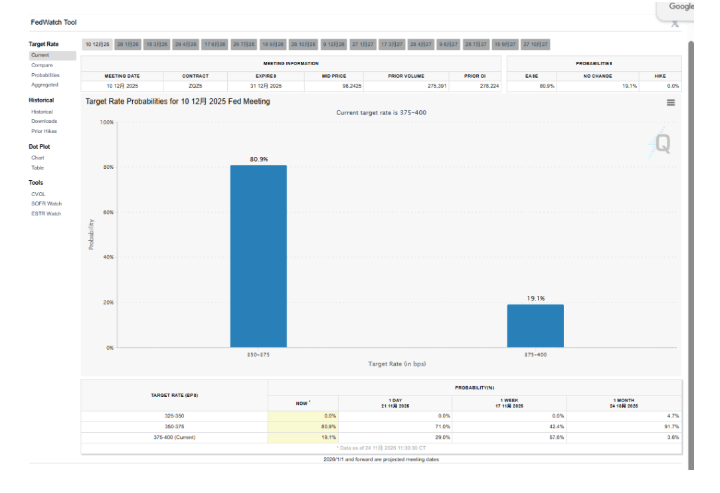Go to Aggregated view
The image size is (720, 493).
(45, 85)
